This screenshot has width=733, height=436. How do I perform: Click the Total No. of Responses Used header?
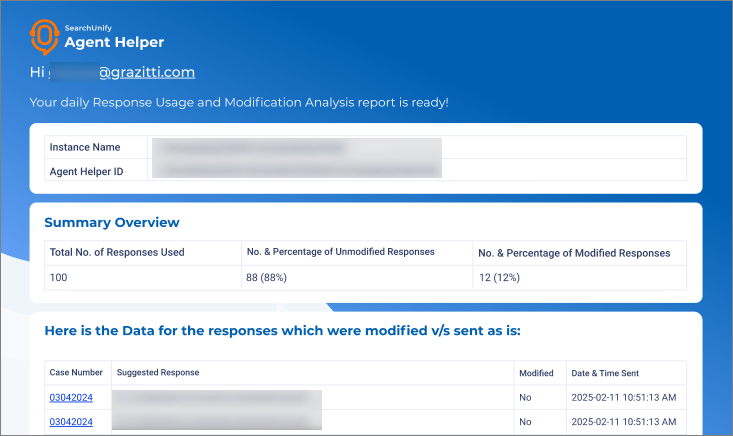pos(117,253)
